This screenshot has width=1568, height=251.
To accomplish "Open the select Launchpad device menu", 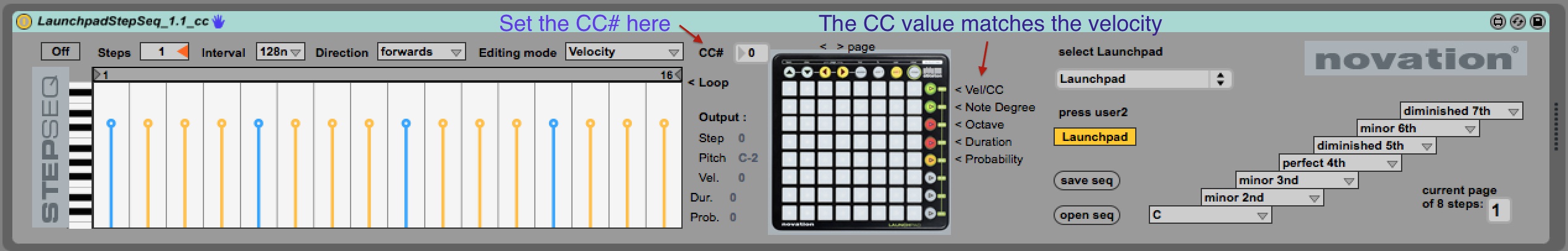I will coord(1143,79).
